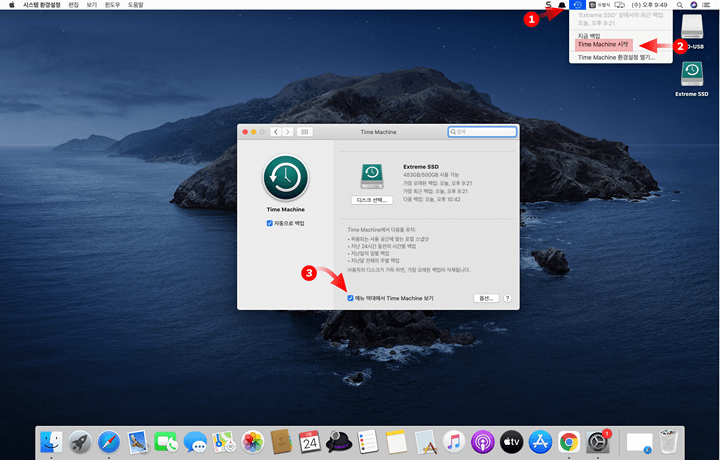Open Photos from the Dock
Image resolution: width=720 pixels, height=460 pixels.
(253, 442)
